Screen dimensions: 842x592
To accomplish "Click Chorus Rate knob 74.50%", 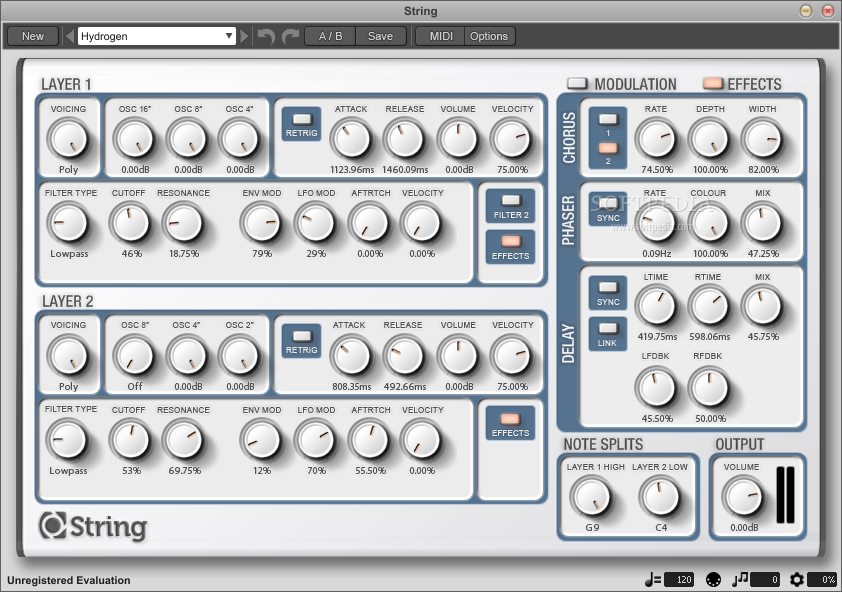I will 656,139.
